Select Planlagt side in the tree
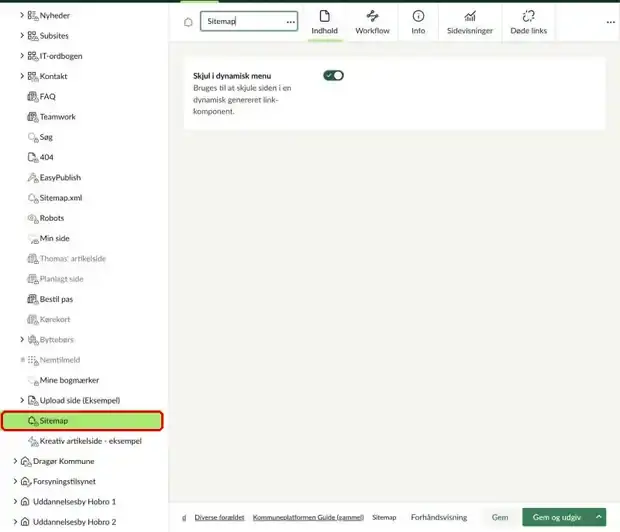Viewport: 620px width, 532px height. 61,278
